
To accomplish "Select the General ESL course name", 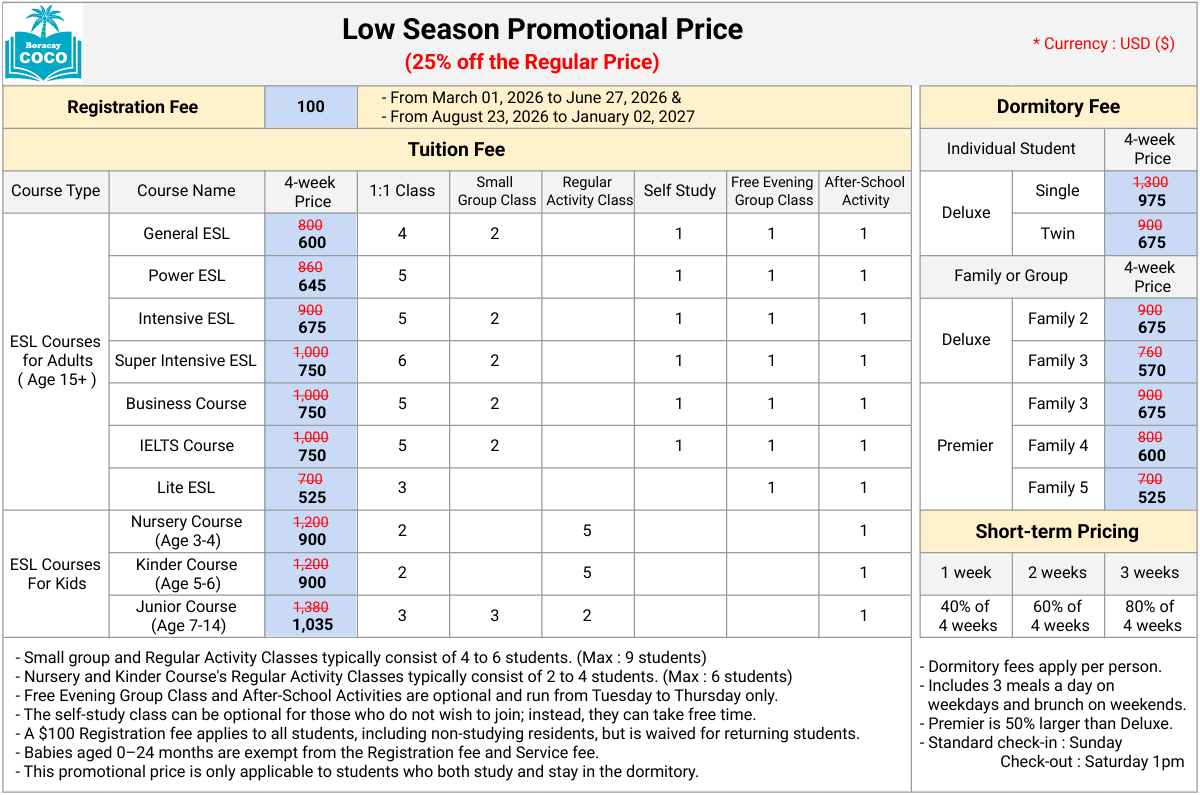I will (x=186, y=234).
